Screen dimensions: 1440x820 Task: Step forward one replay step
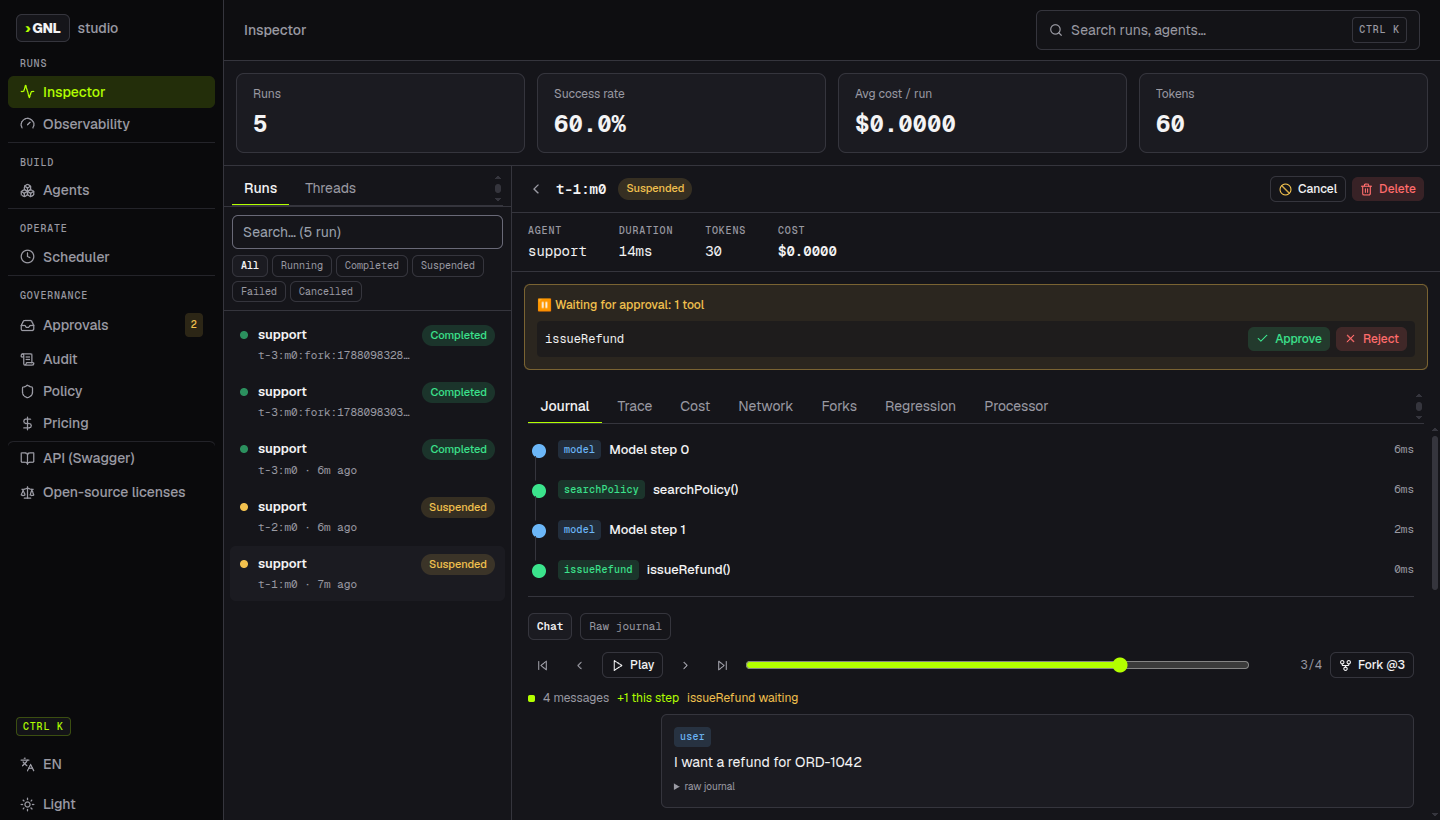pyautogui.click(x=685, y=665)
